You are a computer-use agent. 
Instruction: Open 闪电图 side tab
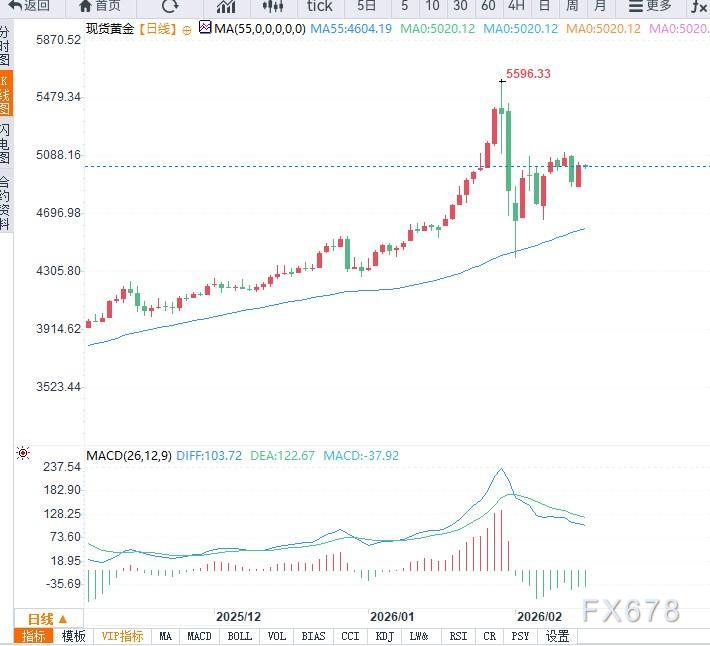click(6, 144)
